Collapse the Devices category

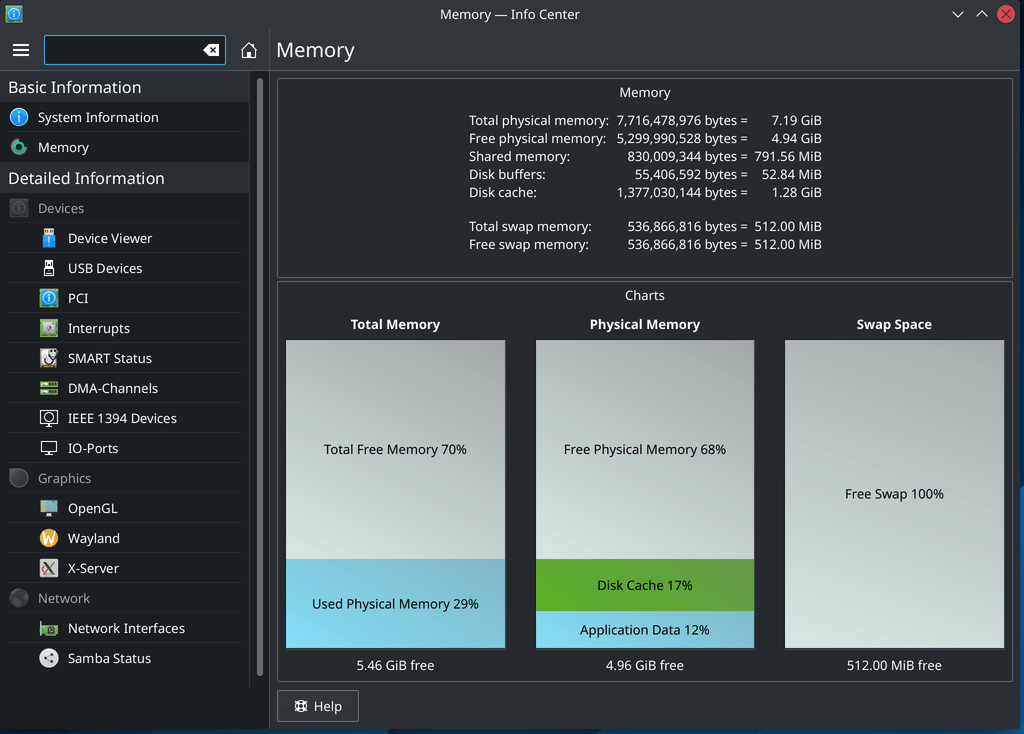click(125, 208)
